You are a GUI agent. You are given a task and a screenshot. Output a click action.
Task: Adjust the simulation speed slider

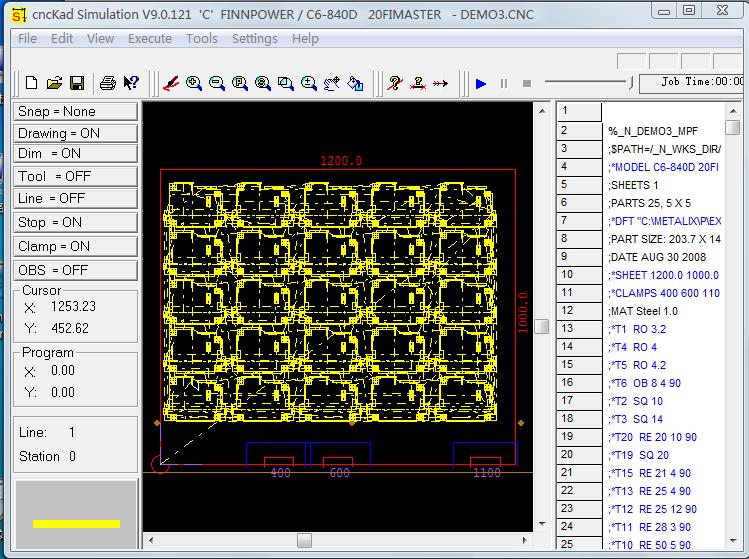pyautogui.click(x=631, y=83)
